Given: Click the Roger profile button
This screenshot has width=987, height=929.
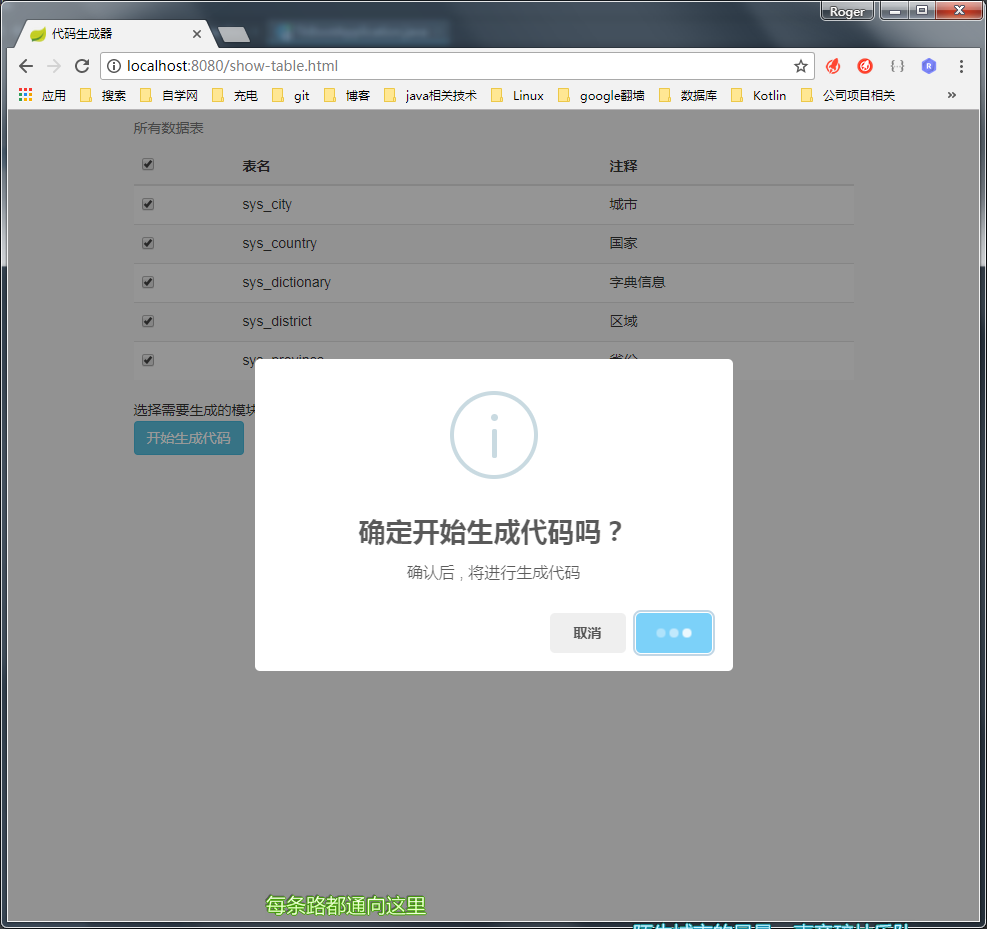Looking at the screenshot, I should tap(847, 11).
